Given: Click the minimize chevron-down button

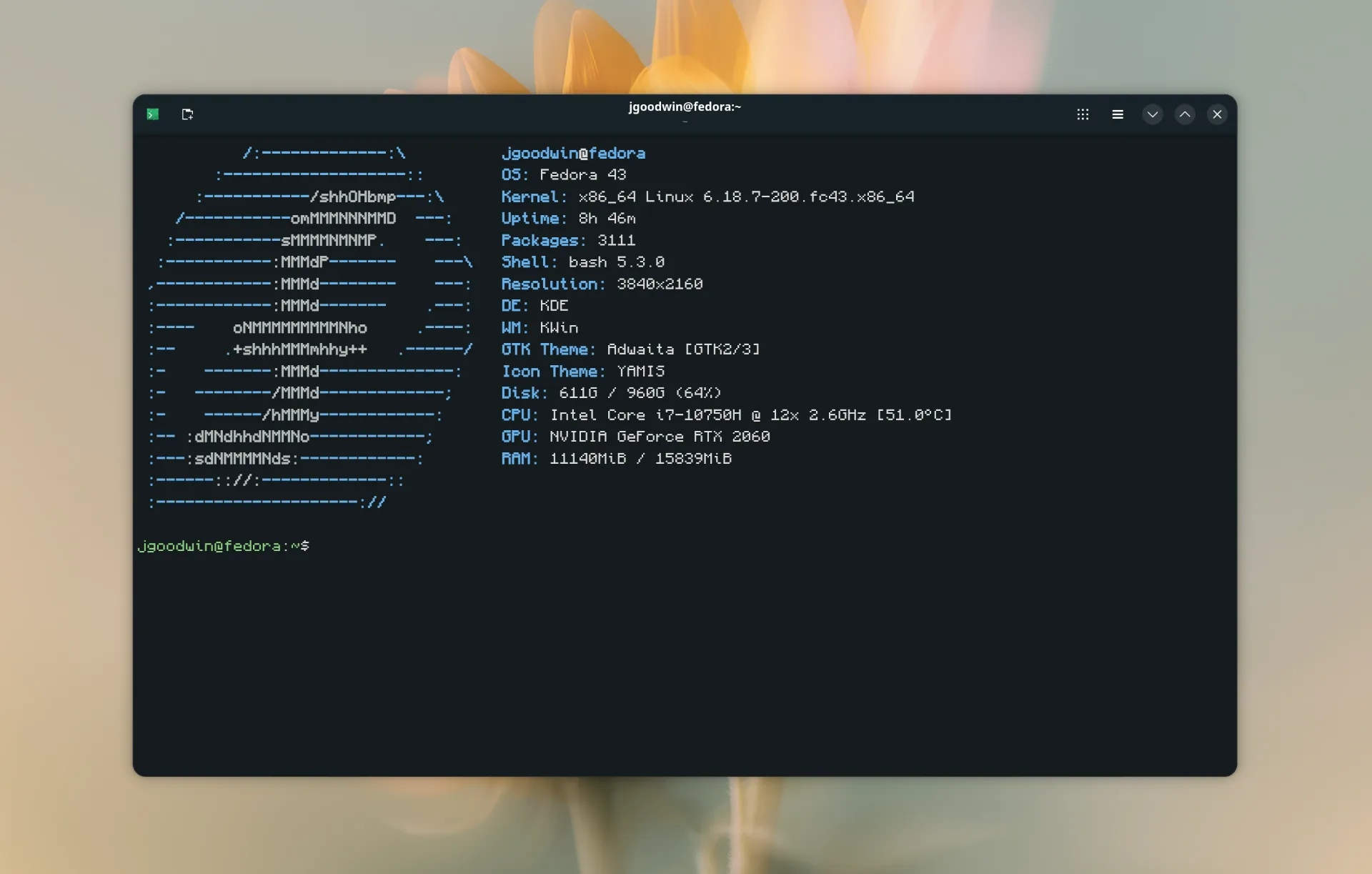Looking at the screenshot, I should pyautogui.click(x=1152, y=114).
